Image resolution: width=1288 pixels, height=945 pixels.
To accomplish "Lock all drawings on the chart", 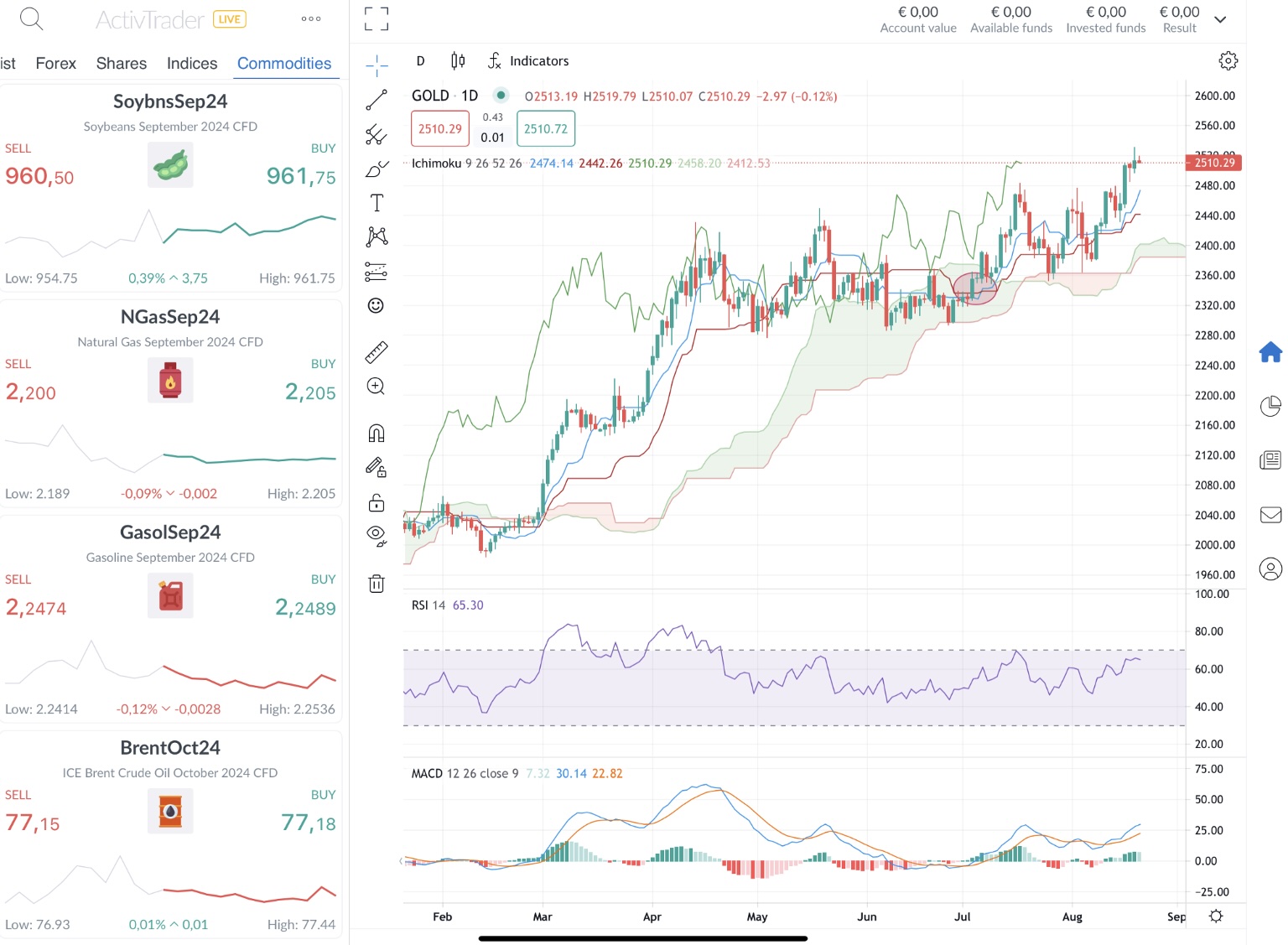I will [x=376, y=502].
